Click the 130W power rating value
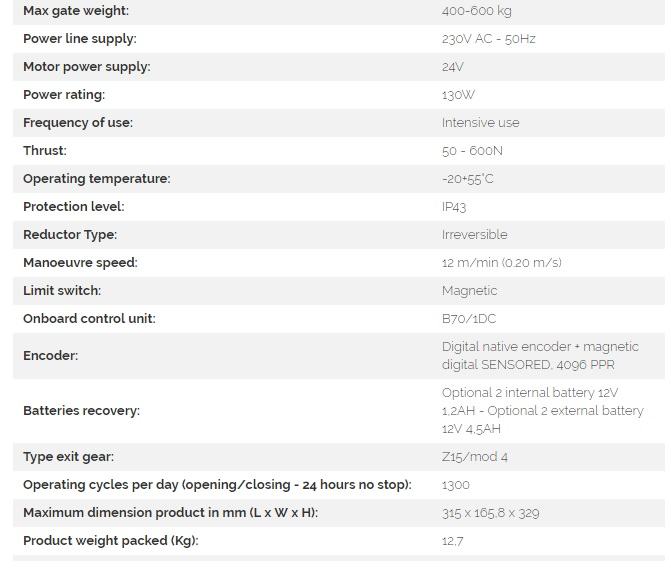The image size is (671, 573). tap(458, 95)
